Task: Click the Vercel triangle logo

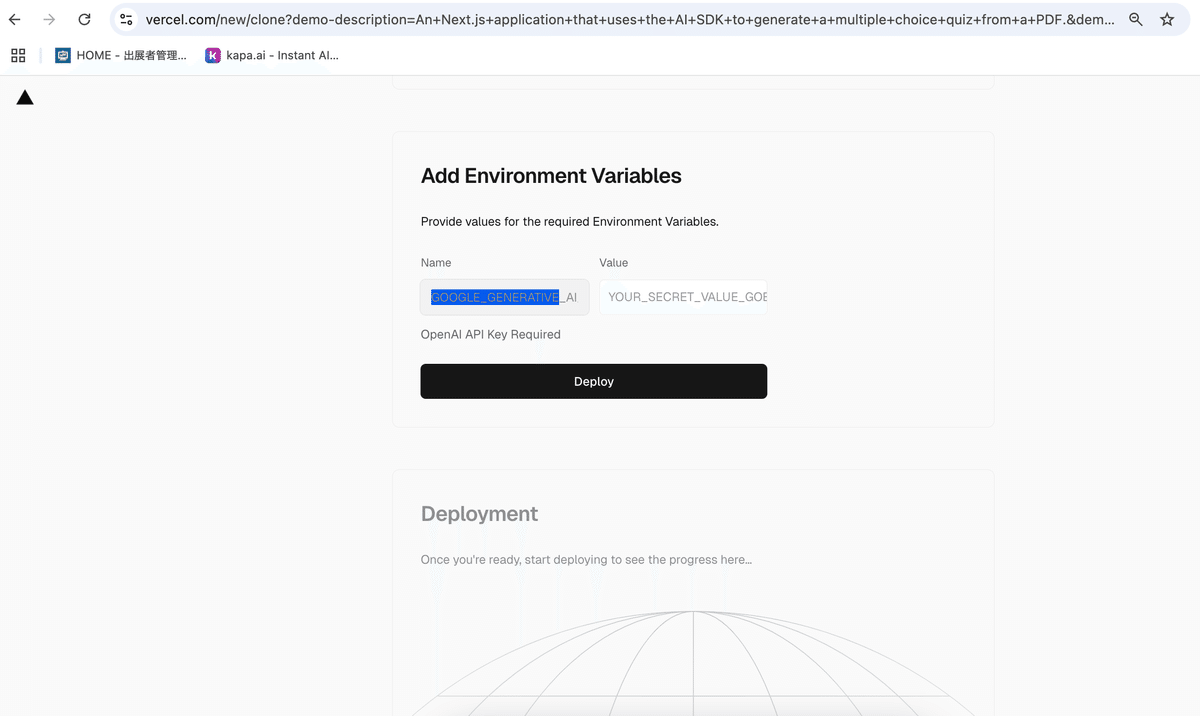Action: click(x=25, y=97)
